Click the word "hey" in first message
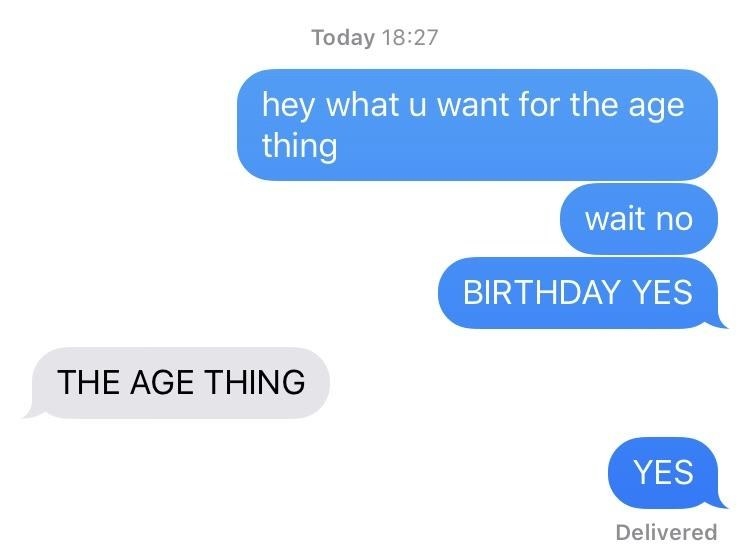 (288, 106)
